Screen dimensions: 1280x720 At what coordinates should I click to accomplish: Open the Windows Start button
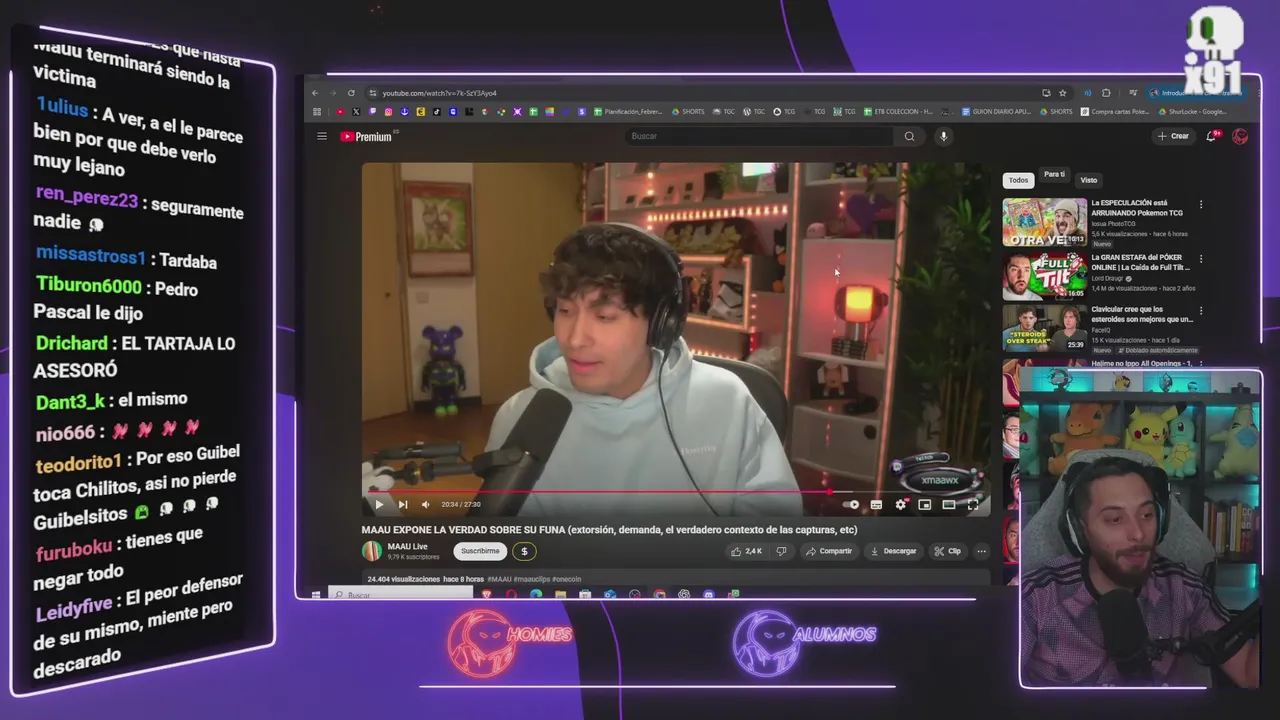[316, 595]
